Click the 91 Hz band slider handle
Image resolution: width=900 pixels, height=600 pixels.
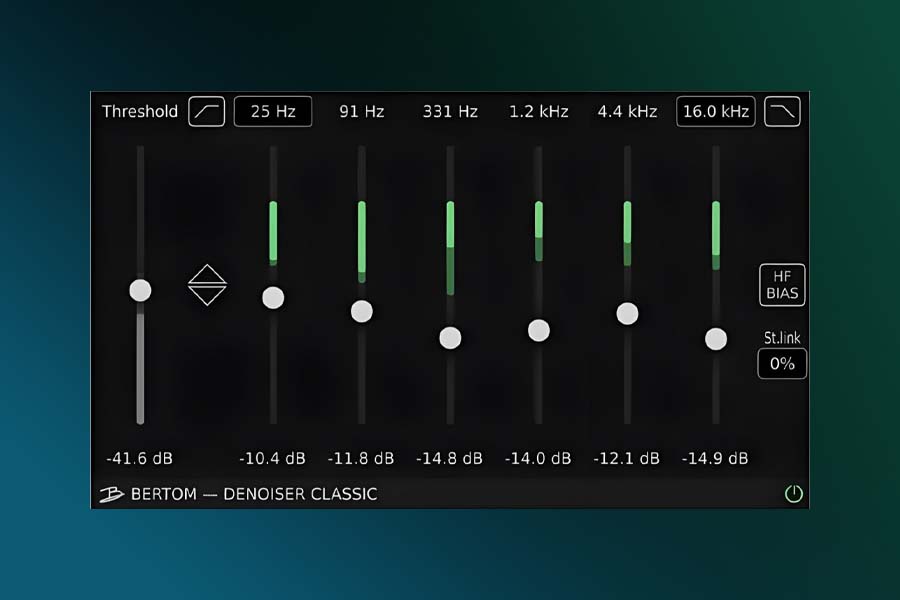(x=362, y=311)
